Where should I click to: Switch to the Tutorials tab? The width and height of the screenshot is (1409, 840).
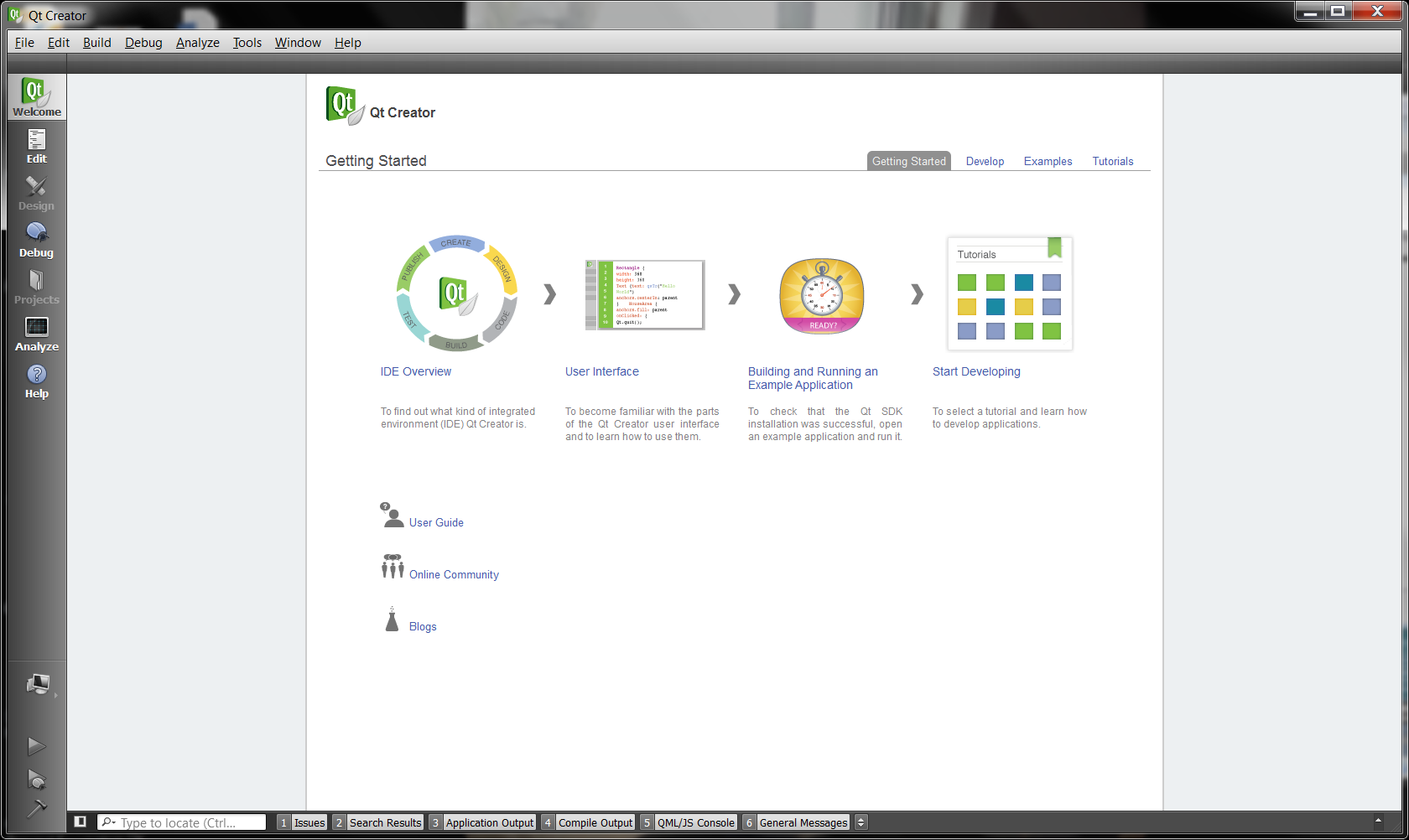click(x=1112, y=161)
